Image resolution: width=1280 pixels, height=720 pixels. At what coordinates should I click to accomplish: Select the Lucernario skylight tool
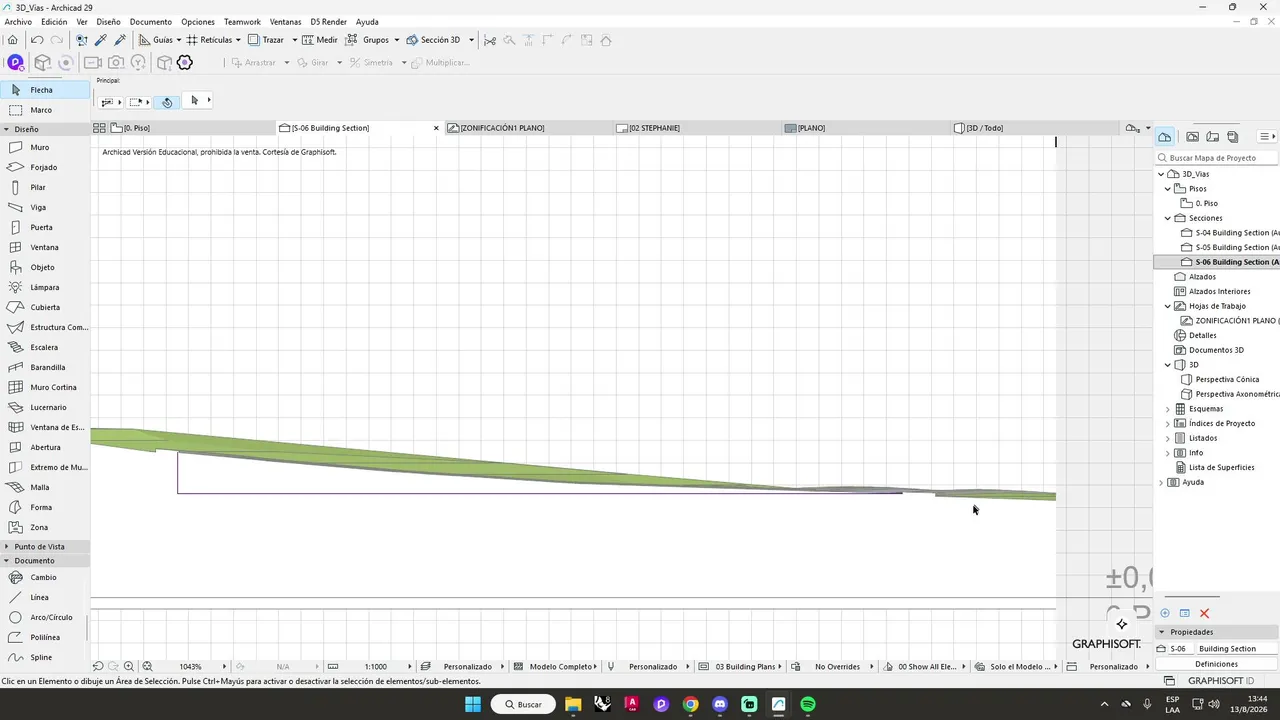tap(44, 407)
